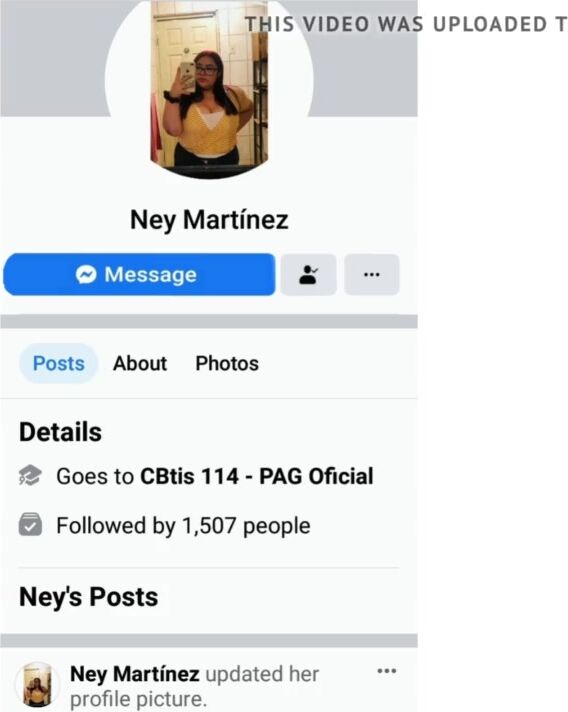
Task: Open the CBtis 114 - PAG Oficial link
Action: point(257,476)
